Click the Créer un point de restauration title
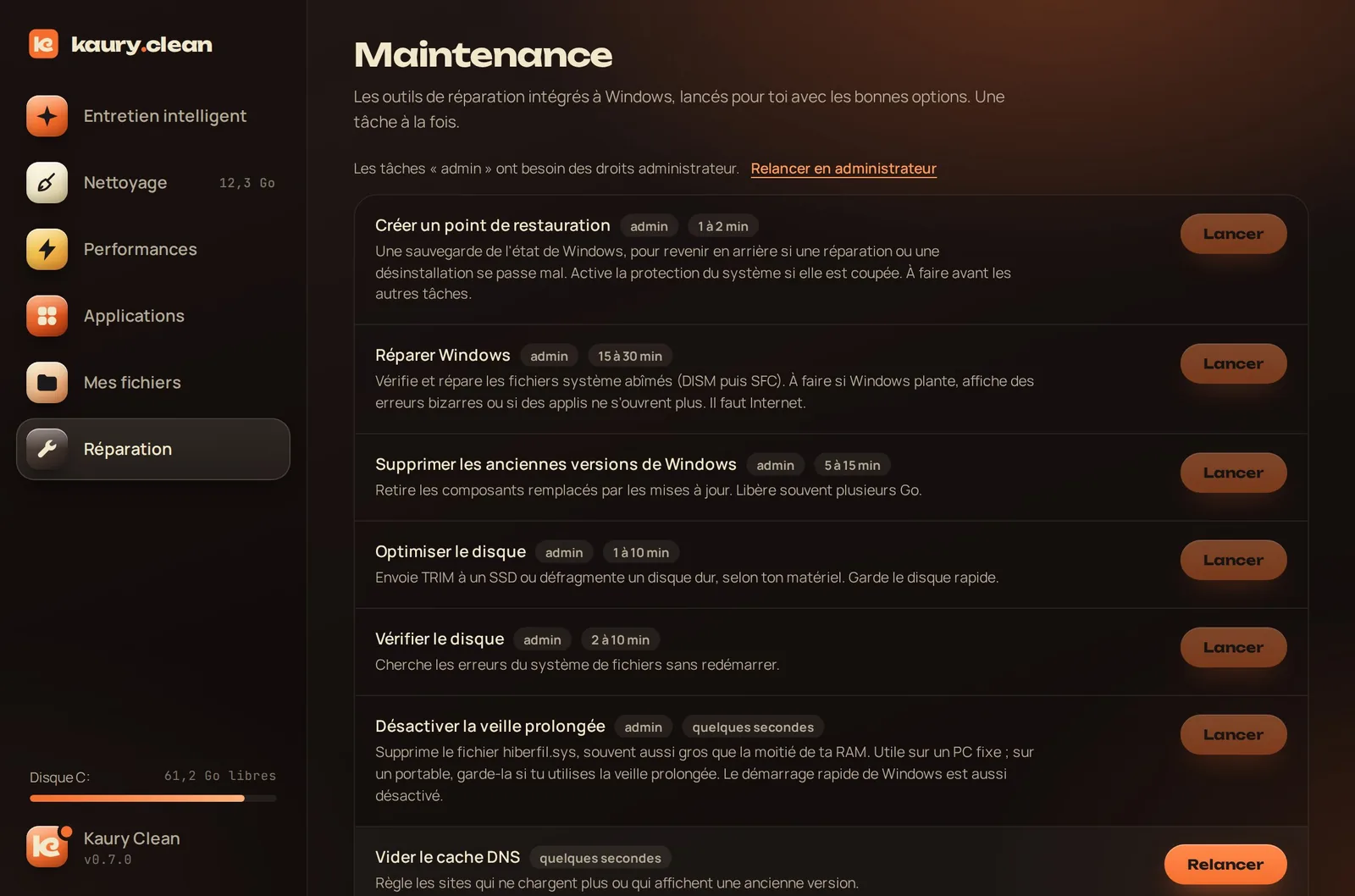The width and height of the screenshot is (1355, 896). [492, 225]
